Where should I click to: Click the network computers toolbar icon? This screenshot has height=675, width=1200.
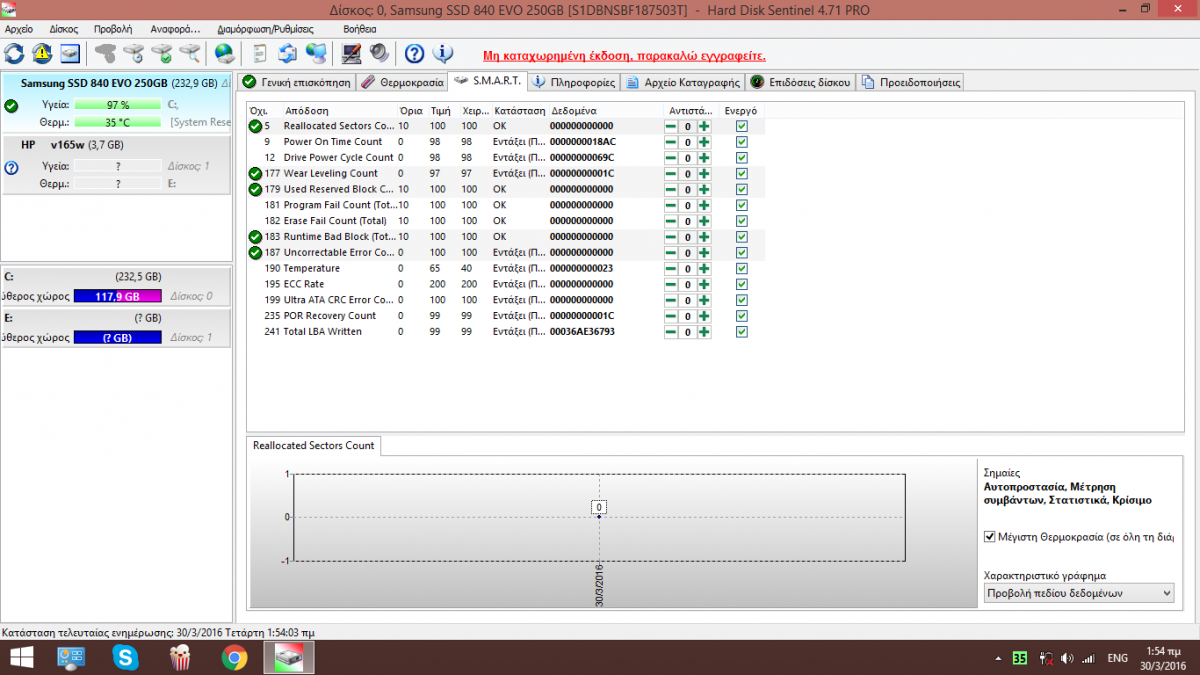click(316, 54)
